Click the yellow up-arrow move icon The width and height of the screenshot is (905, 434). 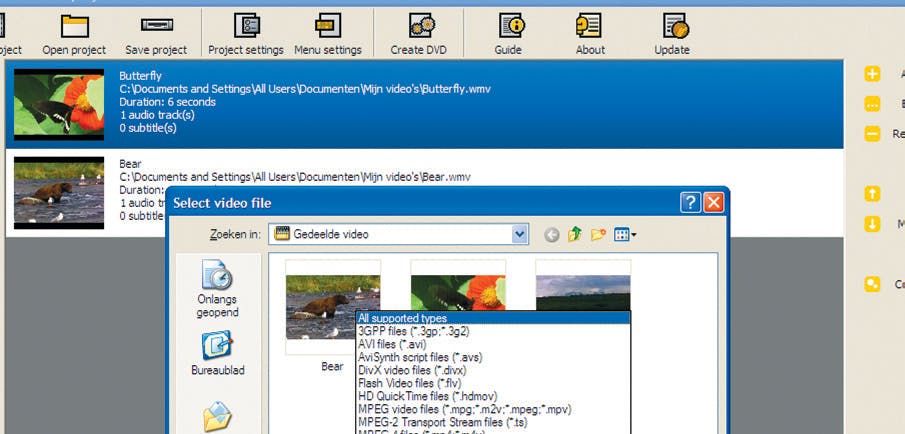872,194
